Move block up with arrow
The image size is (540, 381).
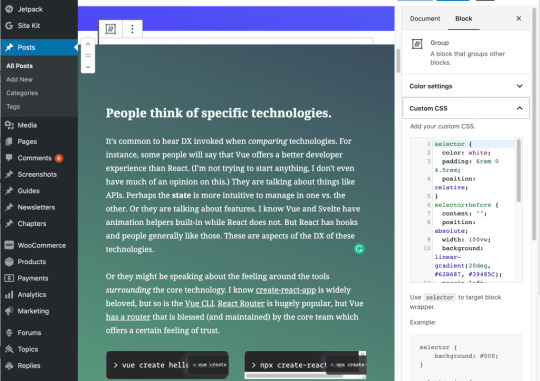[88, 44]
